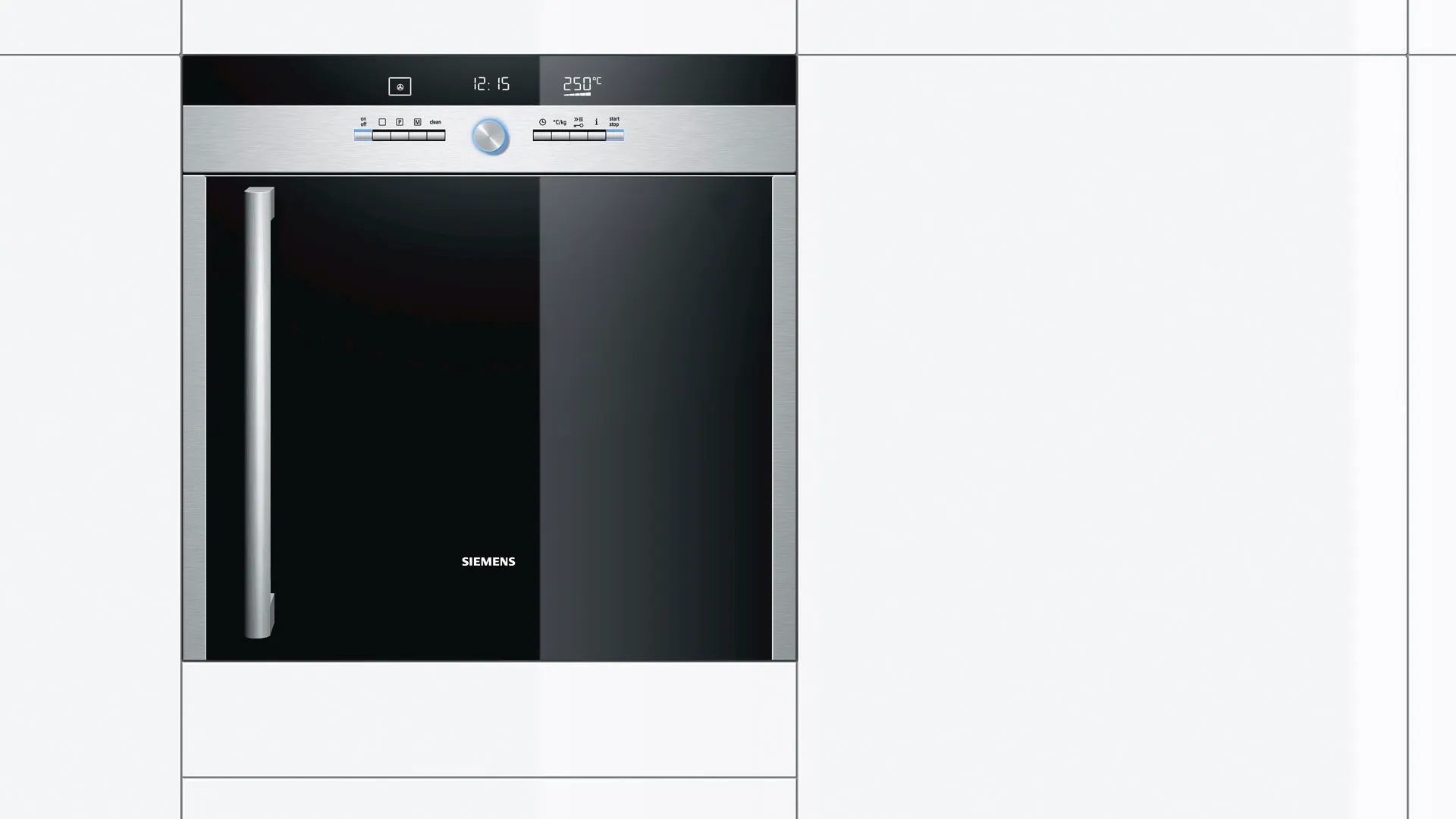1456x819 pixels.
Task: Click the heat-up progress bar under 250°C
Action: (x=577, y=95)
